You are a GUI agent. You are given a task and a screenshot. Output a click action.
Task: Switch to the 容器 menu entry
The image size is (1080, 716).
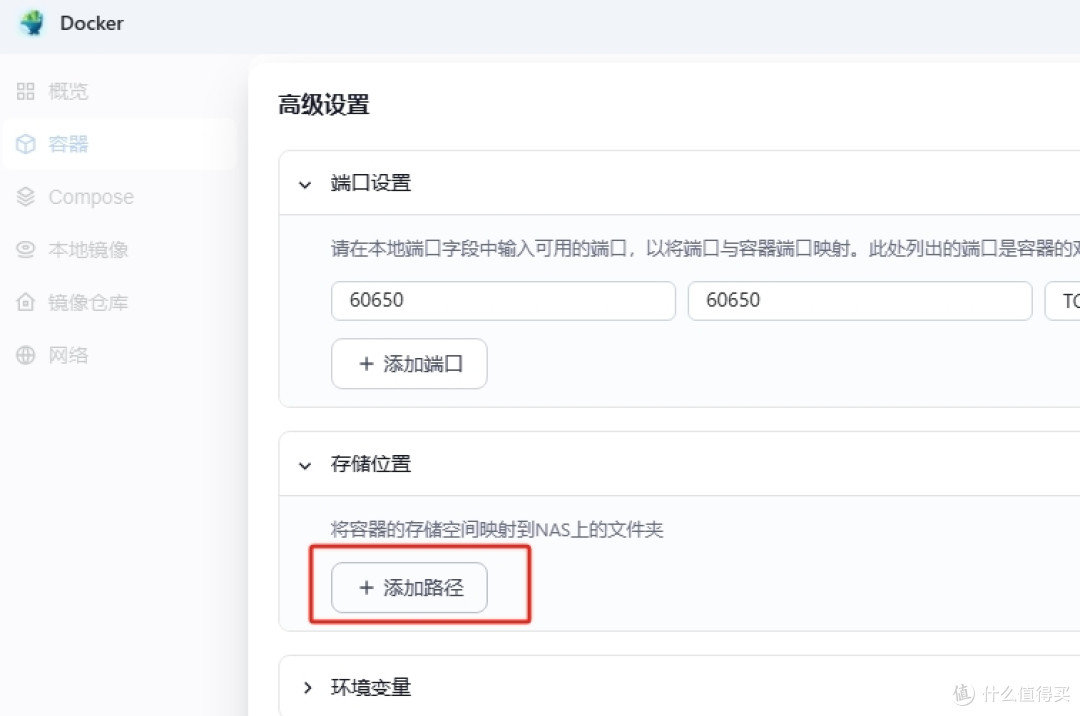click(x=68, y=143)
